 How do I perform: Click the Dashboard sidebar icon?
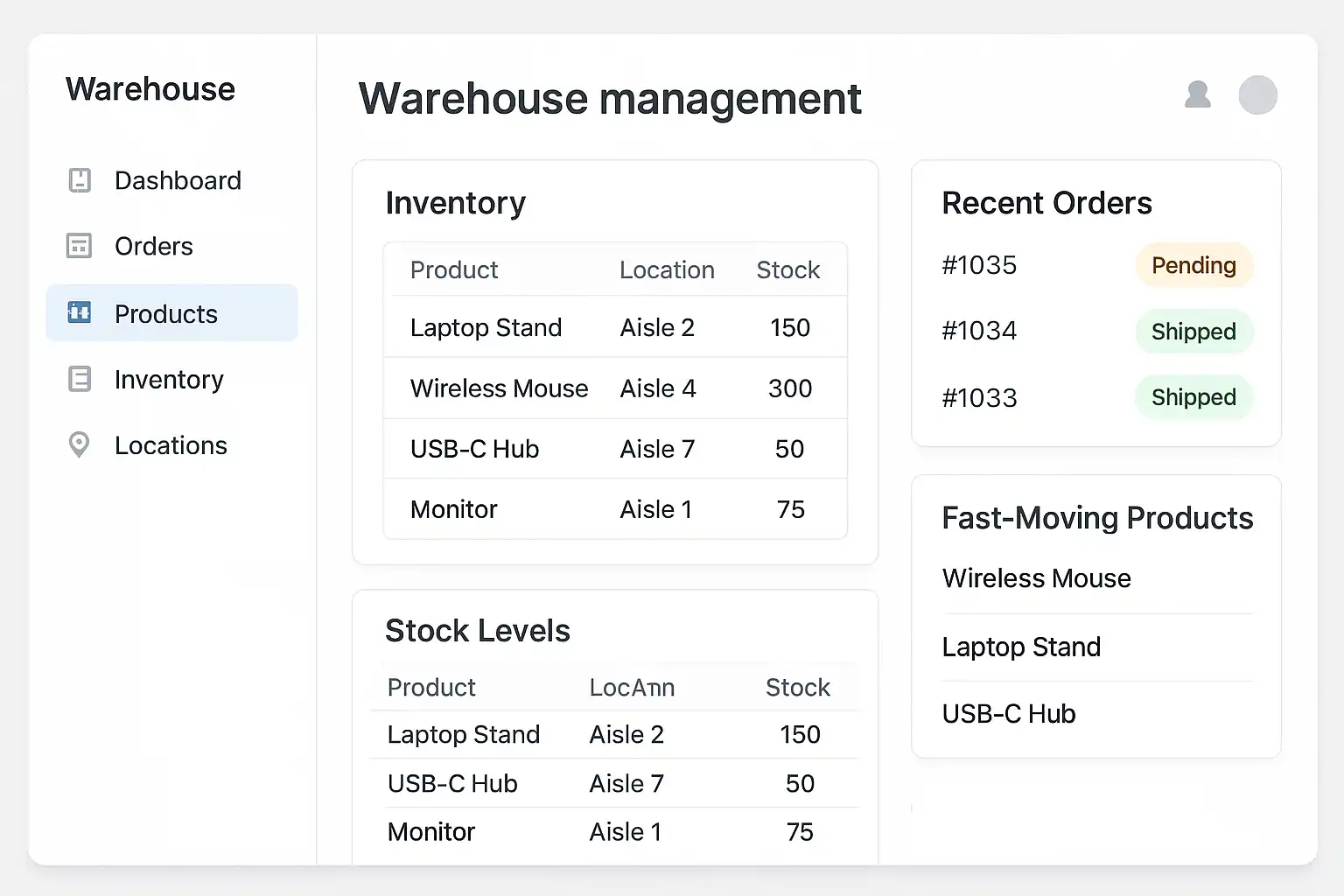(80, 180)
